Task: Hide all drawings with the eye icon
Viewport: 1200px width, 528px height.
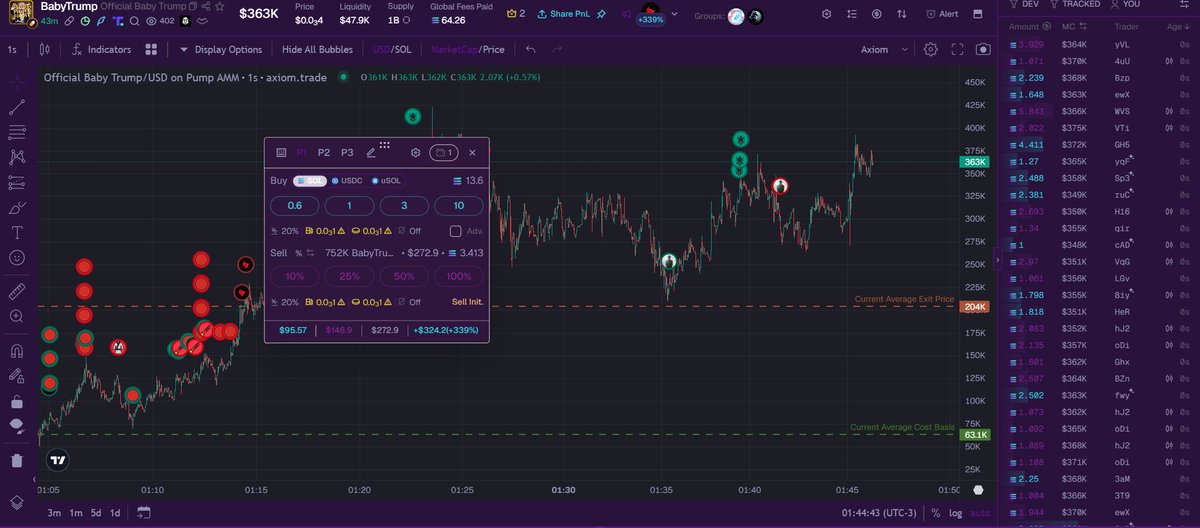Action: click(16, 426)
